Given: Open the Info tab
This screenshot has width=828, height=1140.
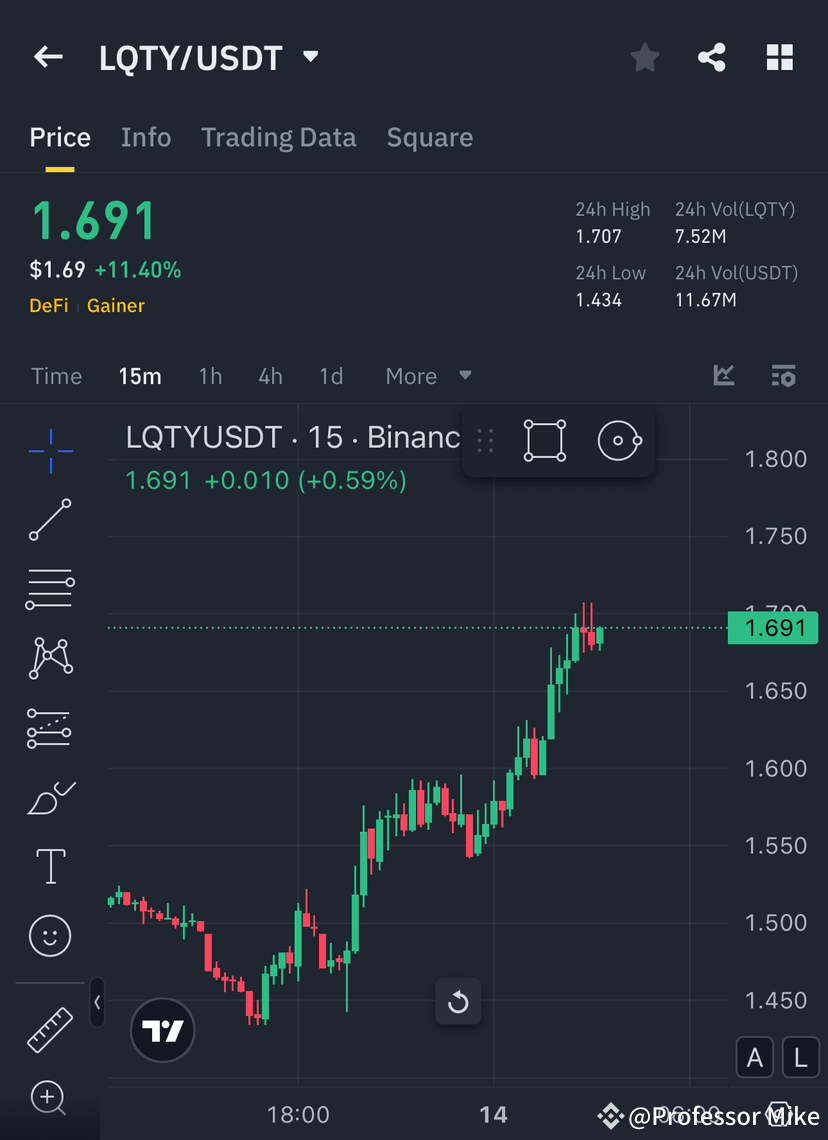Looking at the screenshot, I should (146, 137).
